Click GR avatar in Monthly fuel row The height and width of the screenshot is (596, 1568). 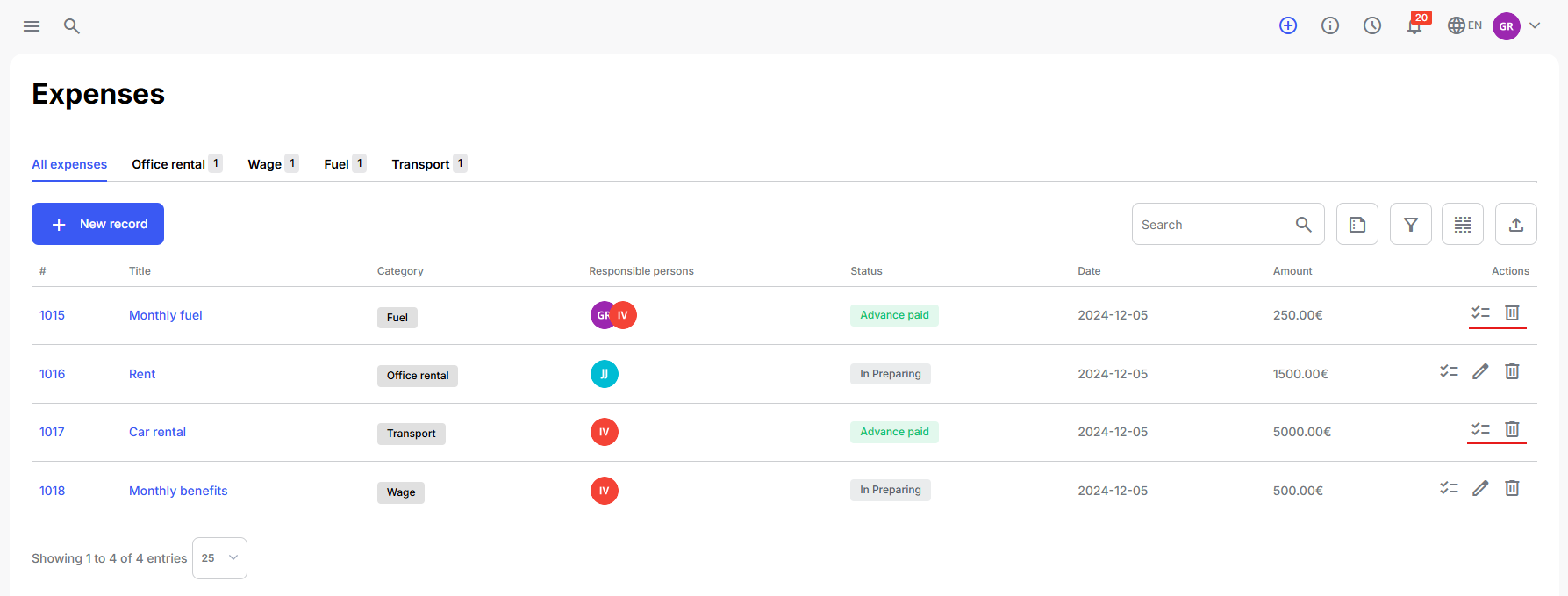[x=600, y=315]
